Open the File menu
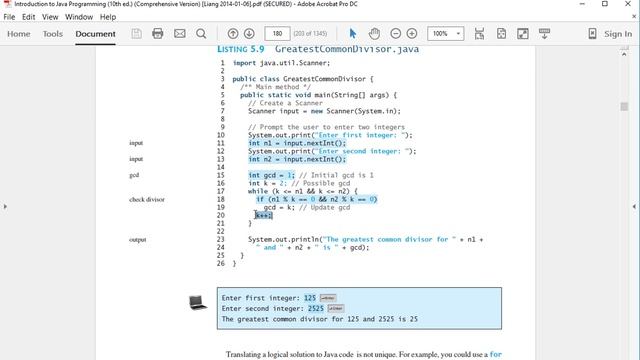640x360 pixels. 9,17
